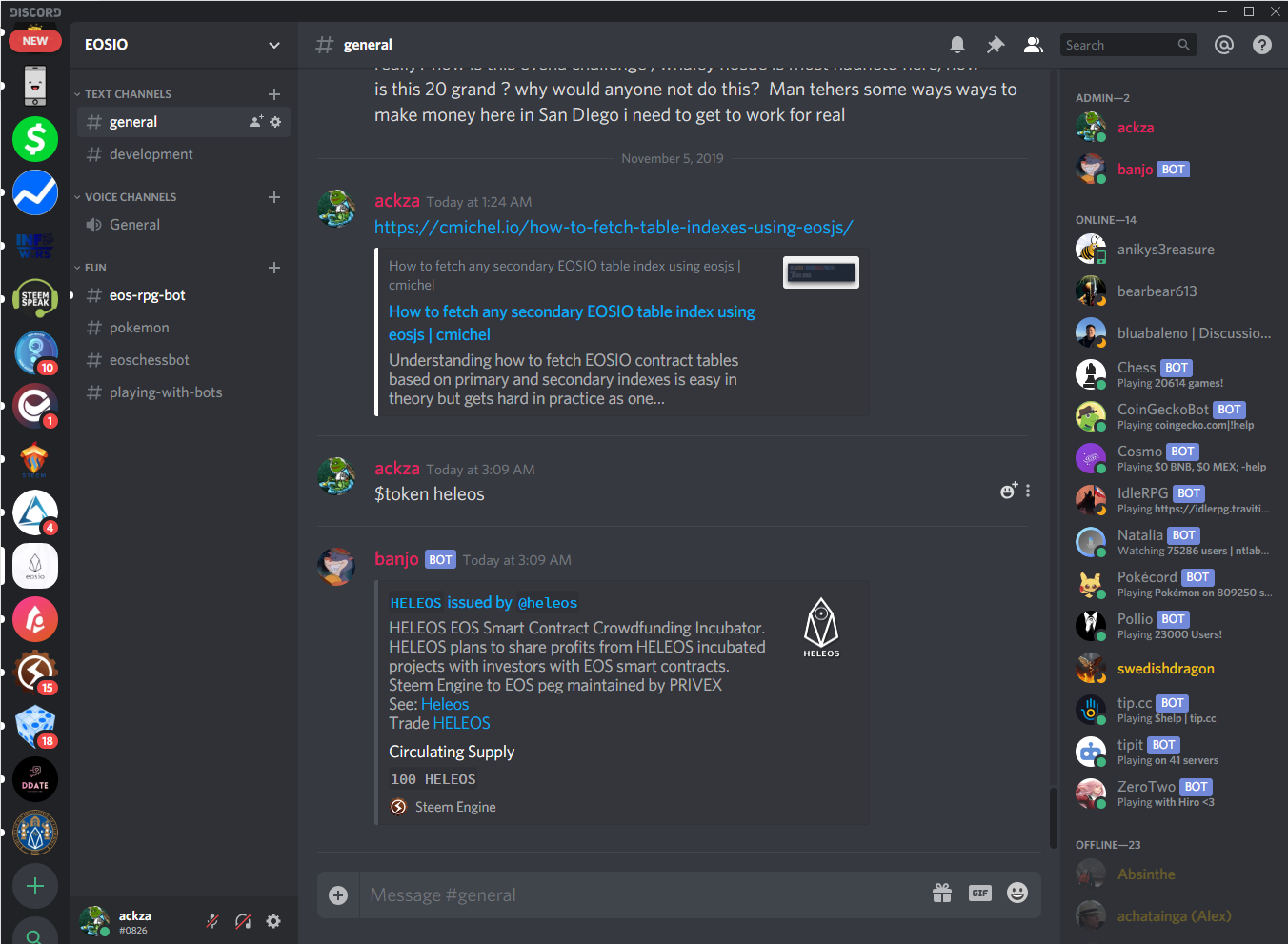Select CoinGeckoBot in member list

click(x=1176, y=416)
